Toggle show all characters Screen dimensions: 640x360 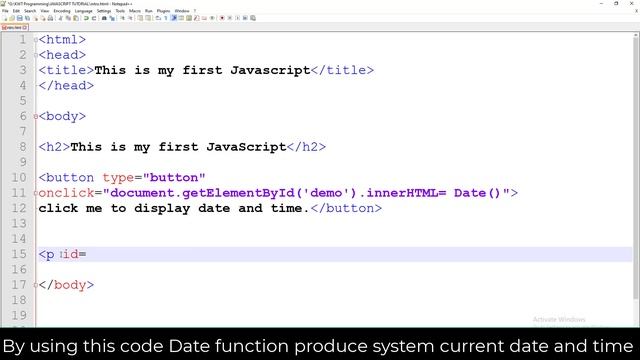(x=166, y=18)
